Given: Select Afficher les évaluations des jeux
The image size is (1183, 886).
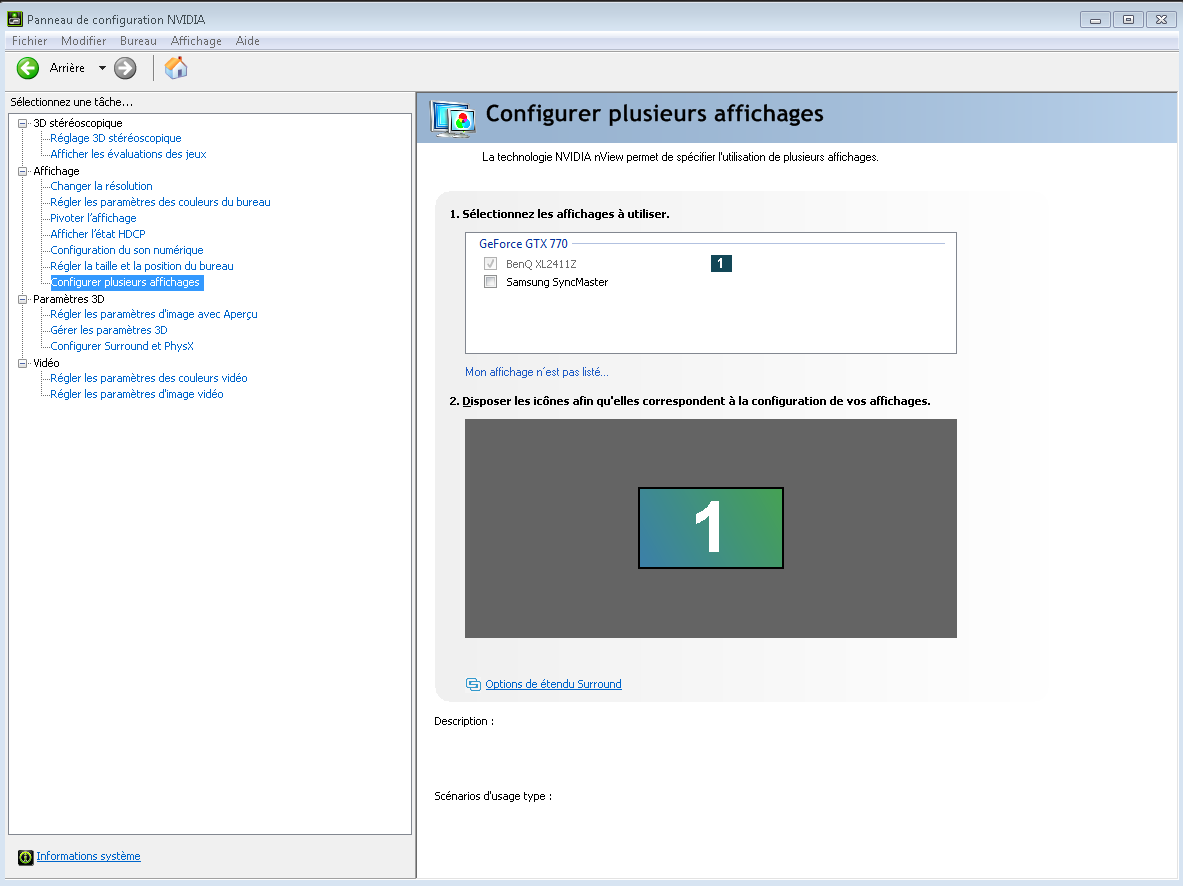Looking at the screenshot, I should 128,154.
